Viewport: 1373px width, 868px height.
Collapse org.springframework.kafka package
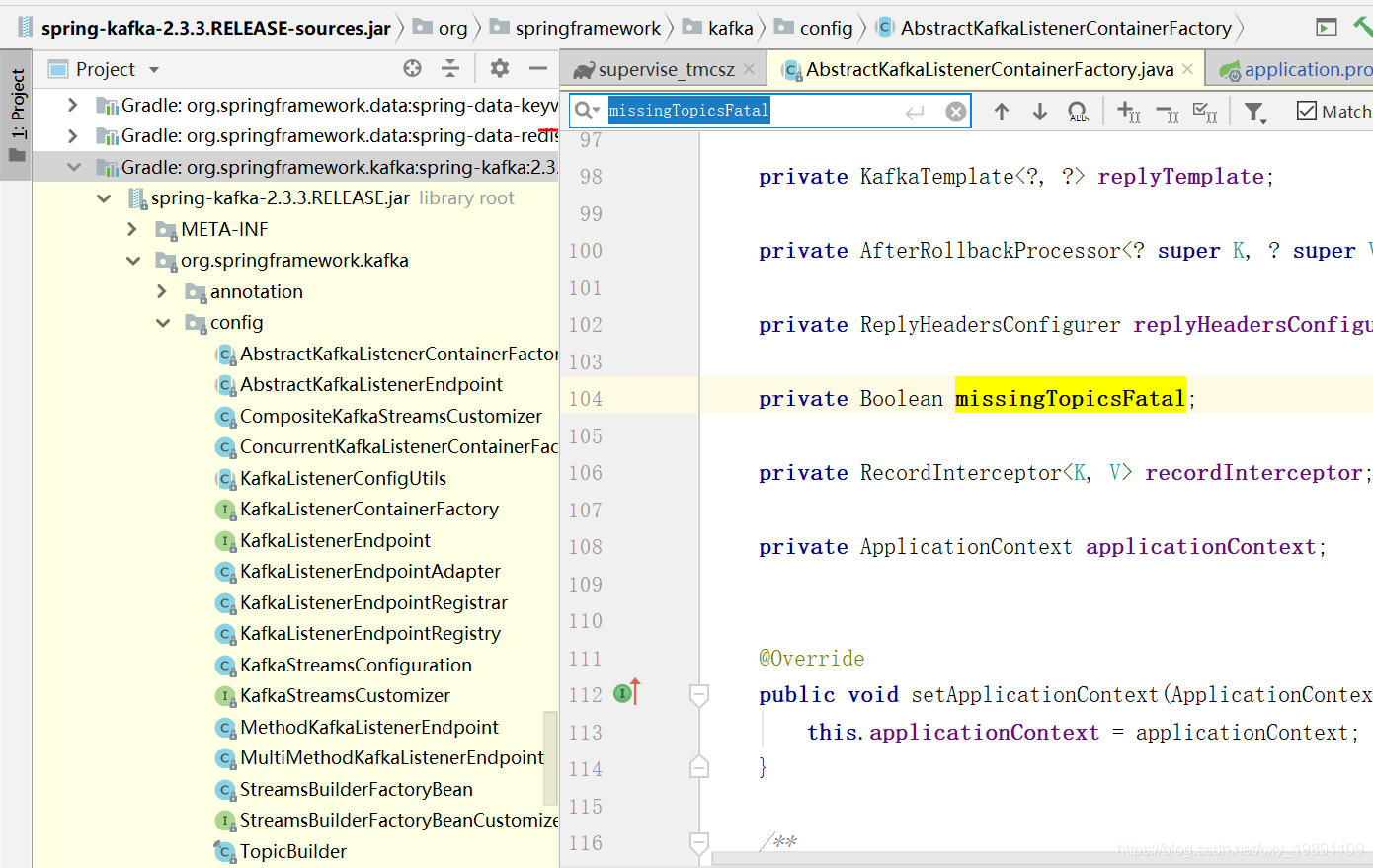[x=133, y=260]
